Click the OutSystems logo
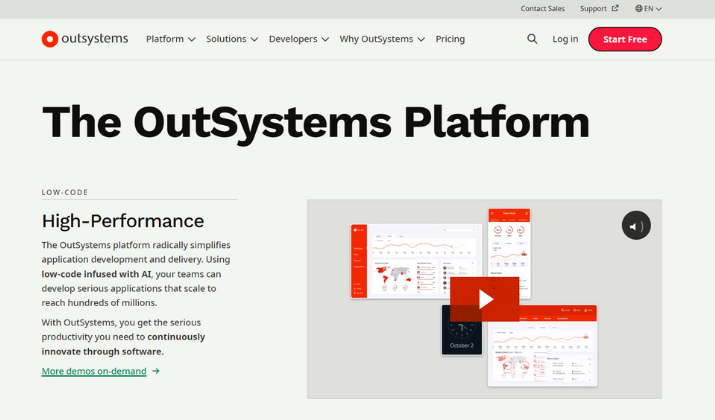Screen dimensions: 715x420 click(x=85, y=39)
